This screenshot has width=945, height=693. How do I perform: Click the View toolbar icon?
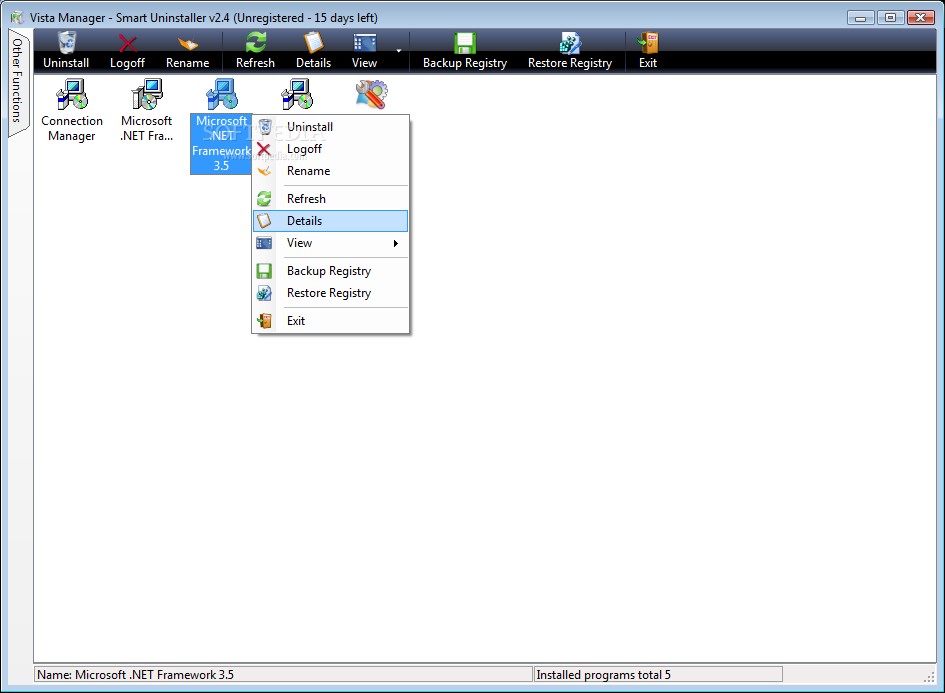point(365,43)
